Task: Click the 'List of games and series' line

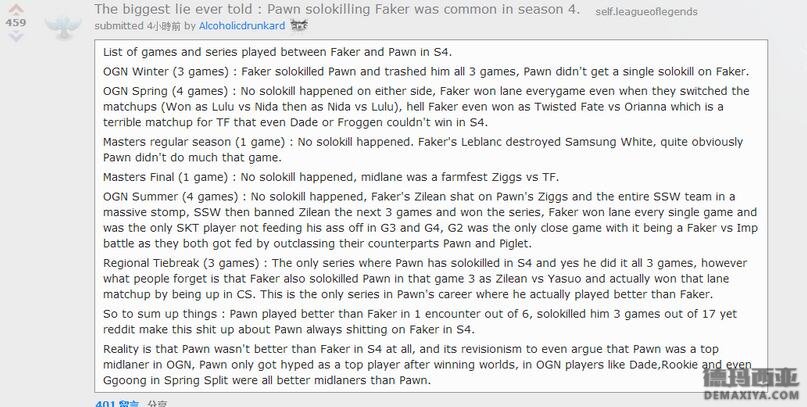Action: coord(277,52)
